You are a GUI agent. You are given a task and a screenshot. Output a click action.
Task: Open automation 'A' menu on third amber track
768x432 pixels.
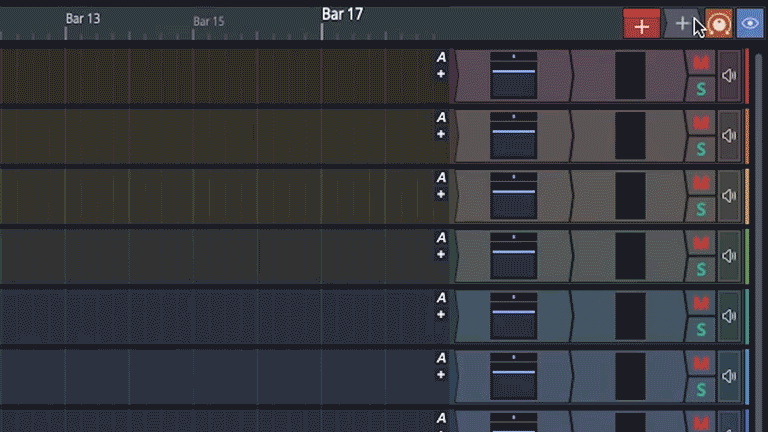click(x=441, y=177)
